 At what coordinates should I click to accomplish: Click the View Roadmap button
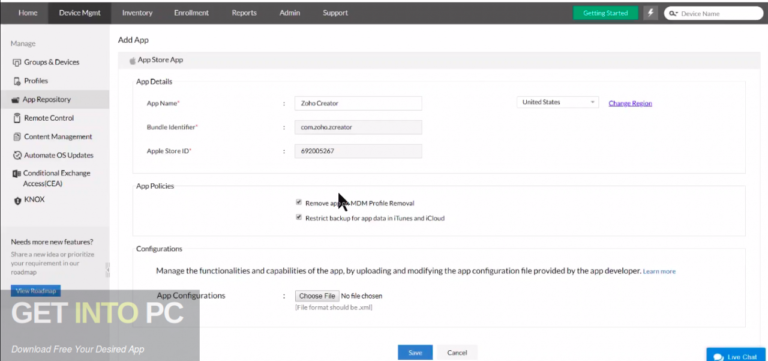[36, 291]
